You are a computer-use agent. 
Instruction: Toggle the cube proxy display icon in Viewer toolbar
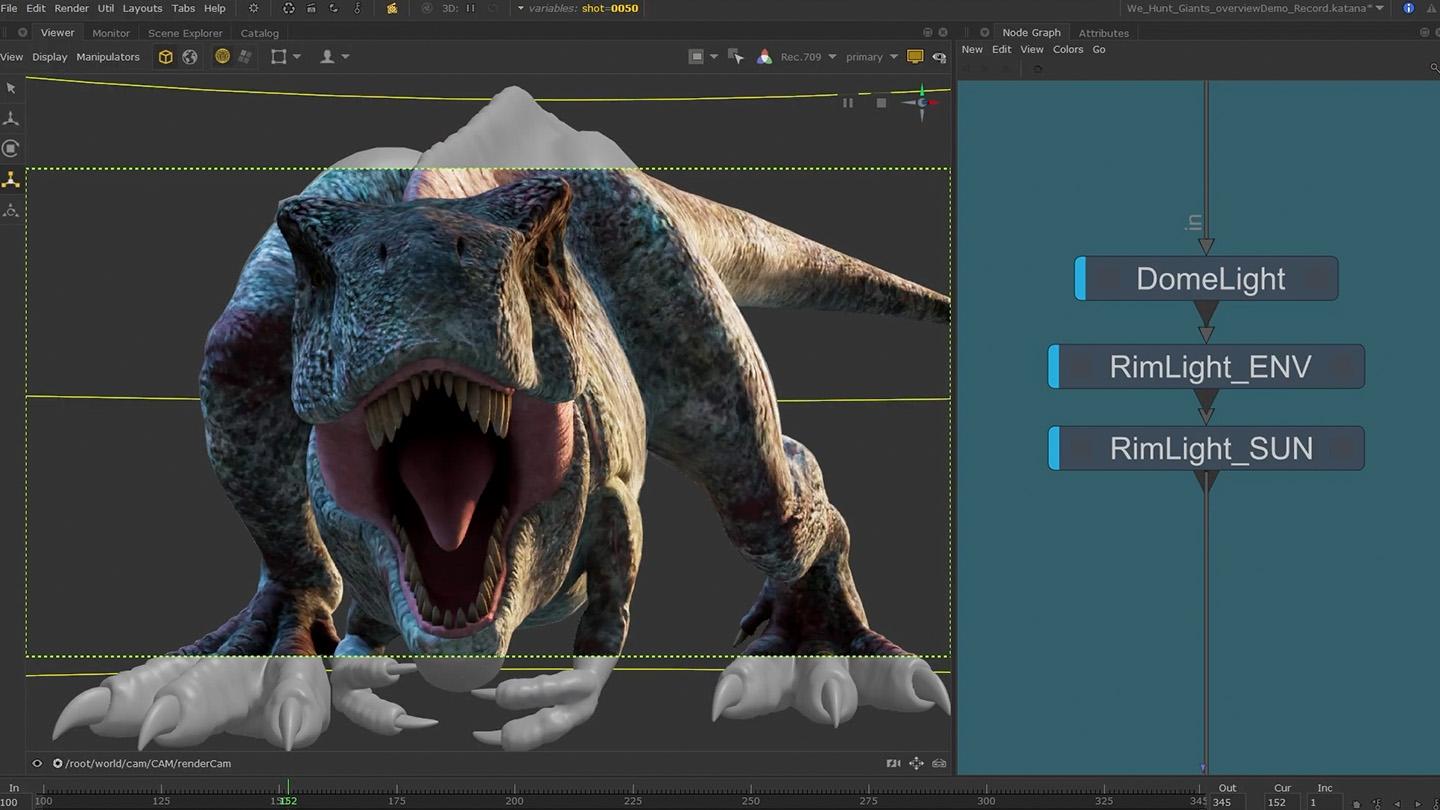(165, 56)
